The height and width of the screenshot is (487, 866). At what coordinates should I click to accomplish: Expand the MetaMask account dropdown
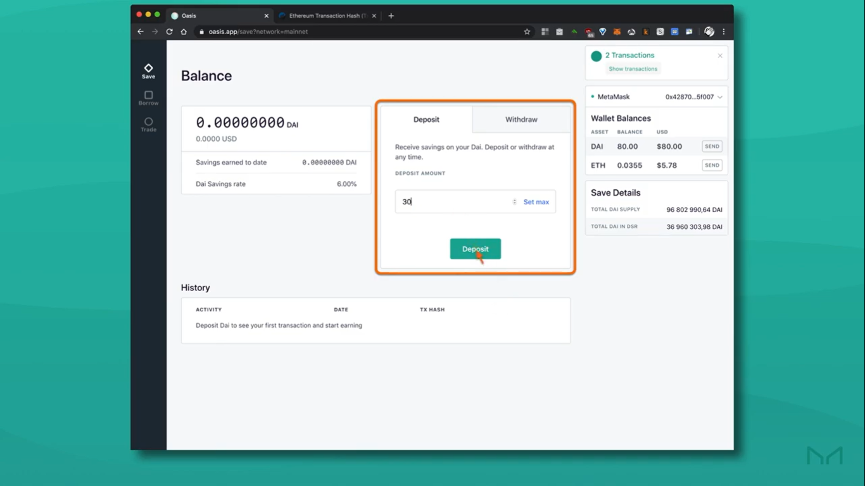720,97
